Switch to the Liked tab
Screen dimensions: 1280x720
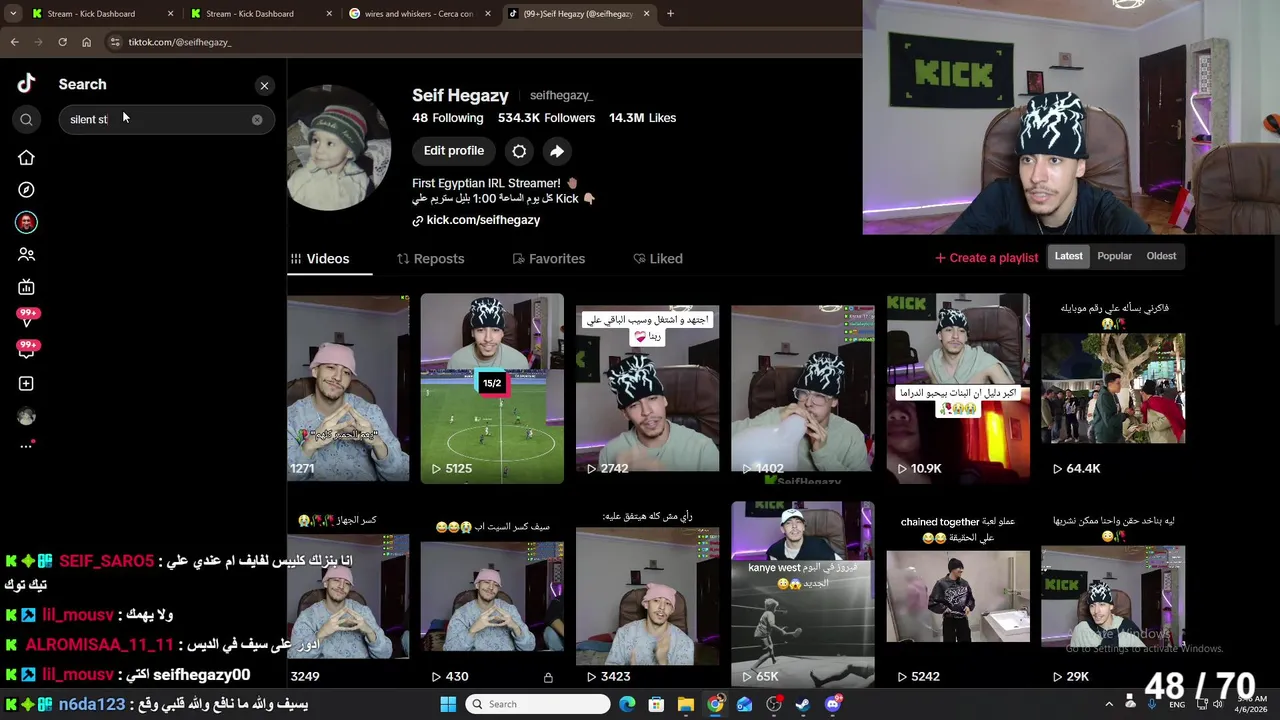click(658, 259)
